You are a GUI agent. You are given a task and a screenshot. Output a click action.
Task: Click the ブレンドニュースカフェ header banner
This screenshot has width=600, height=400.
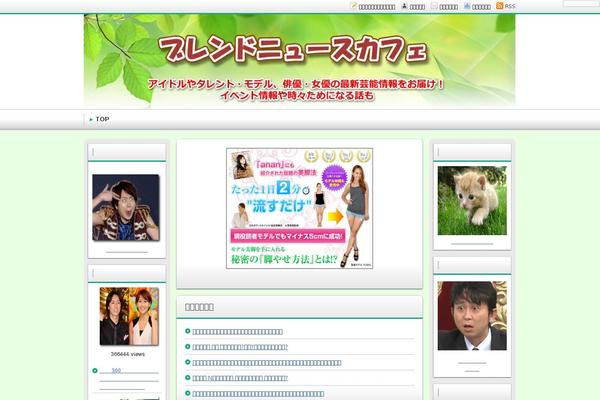(x=300, y=60)
